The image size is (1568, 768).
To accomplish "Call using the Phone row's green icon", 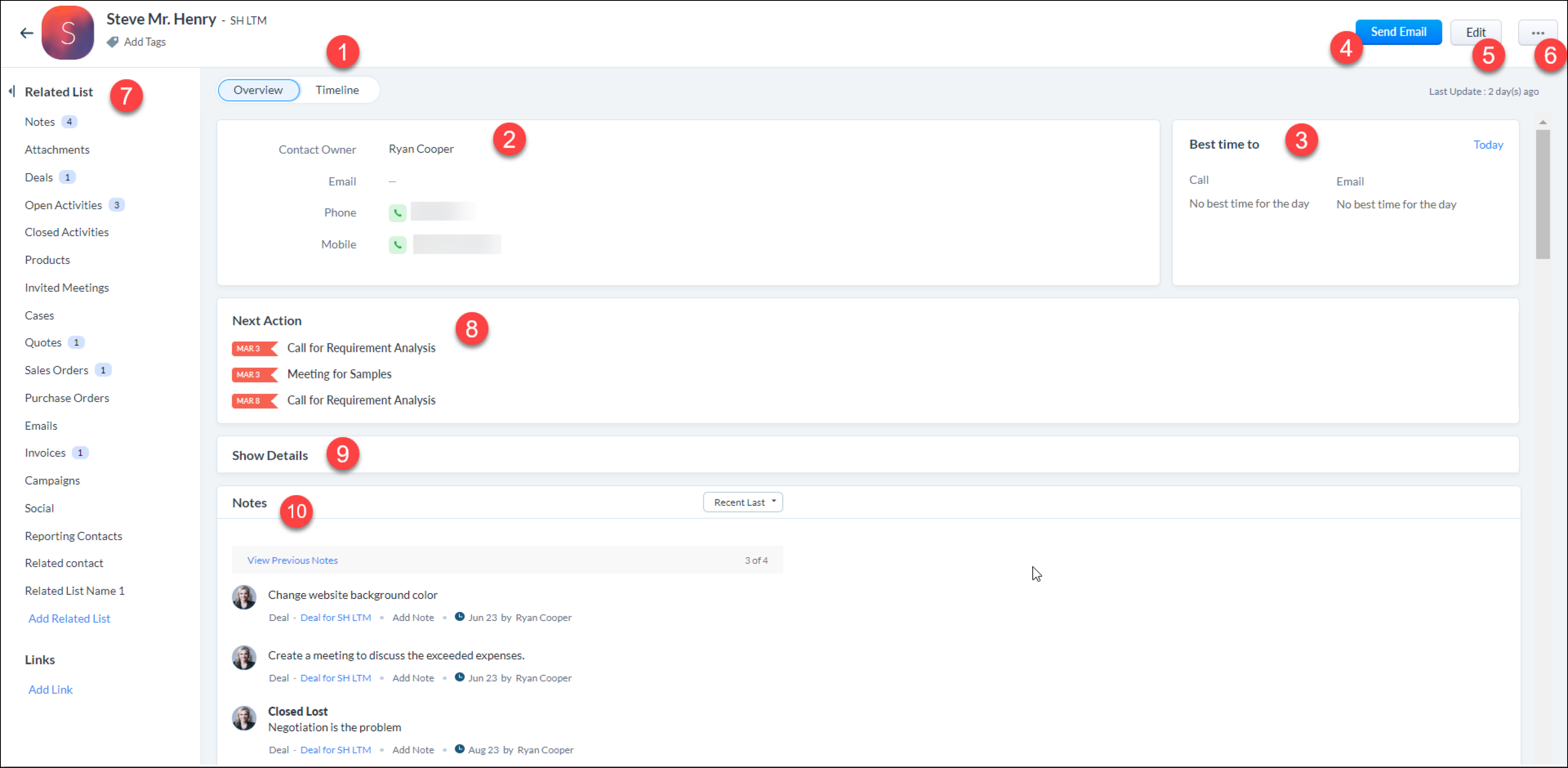I will pyautogui.click(x=397, y=213).
